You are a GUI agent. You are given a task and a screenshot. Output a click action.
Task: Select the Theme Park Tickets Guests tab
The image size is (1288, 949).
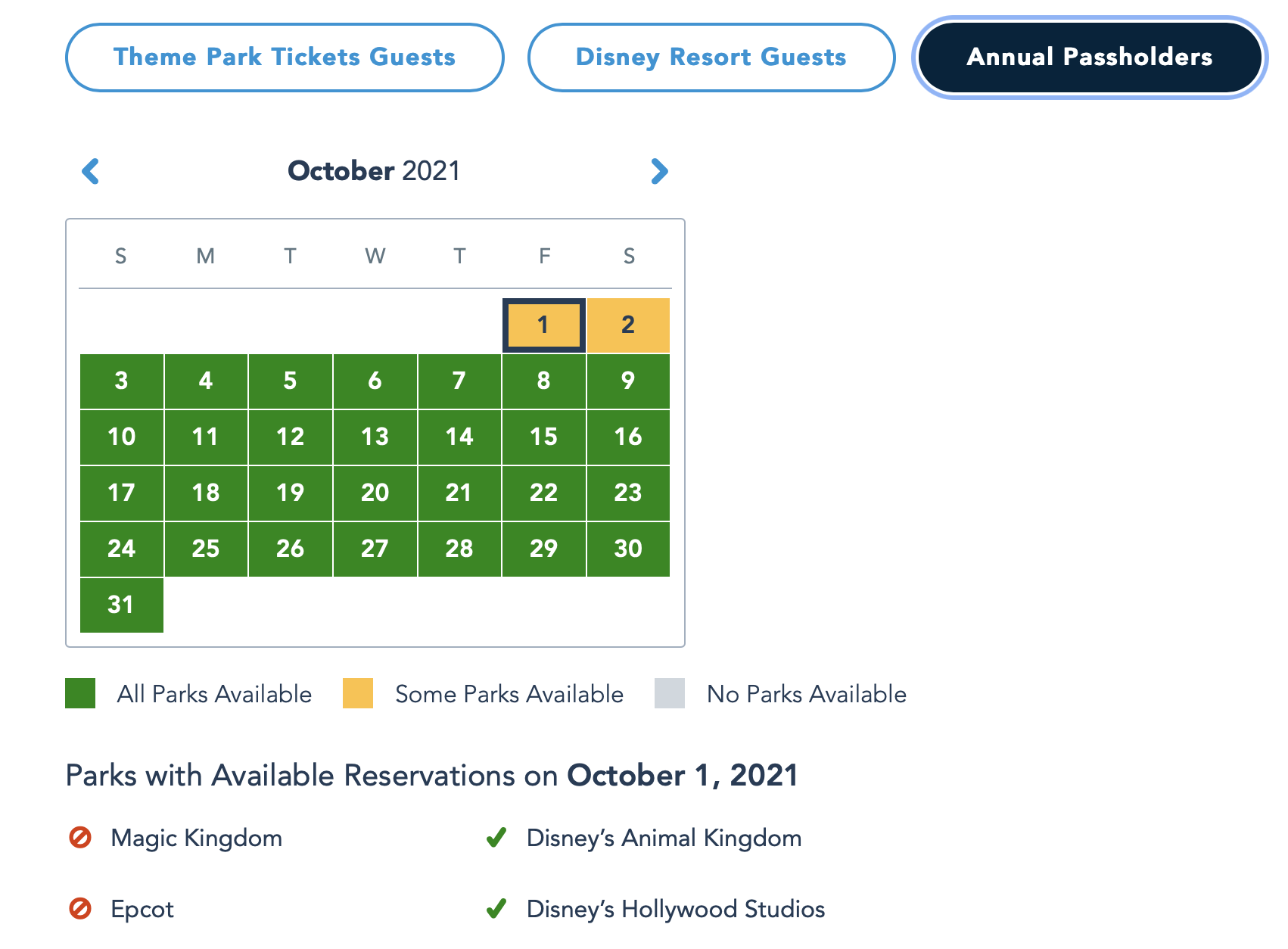pyautogui.click(x=285, y=58)
